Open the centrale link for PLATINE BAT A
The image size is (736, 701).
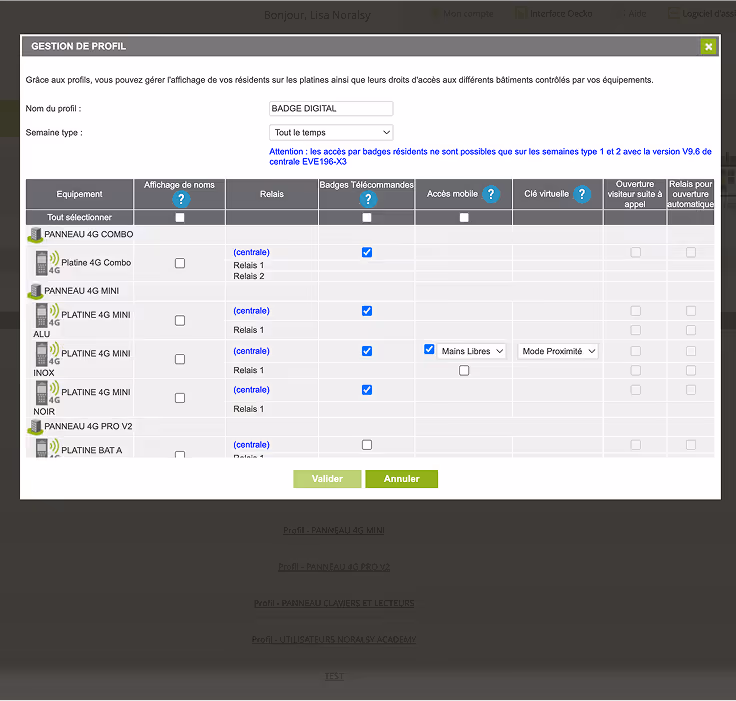tap(252, 445)
